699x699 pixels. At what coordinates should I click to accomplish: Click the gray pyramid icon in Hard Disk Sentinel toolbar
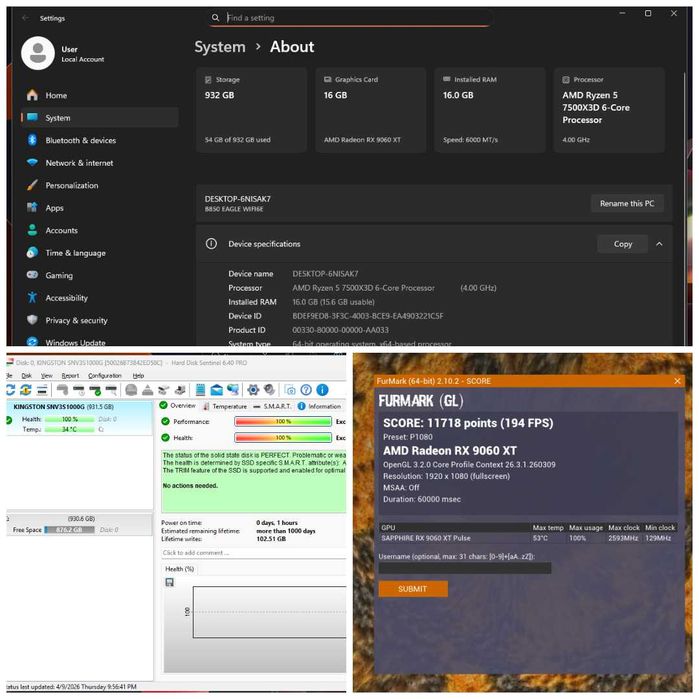pyautogui.click(x=148, y=391)
